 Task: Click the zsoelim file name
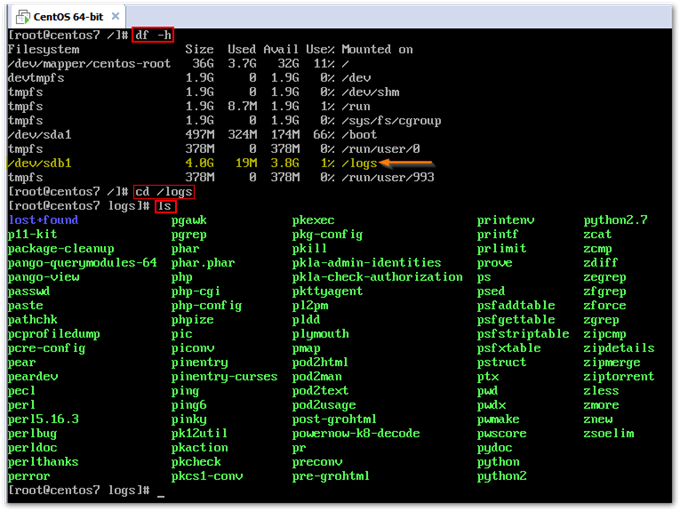tap(608, 433)
